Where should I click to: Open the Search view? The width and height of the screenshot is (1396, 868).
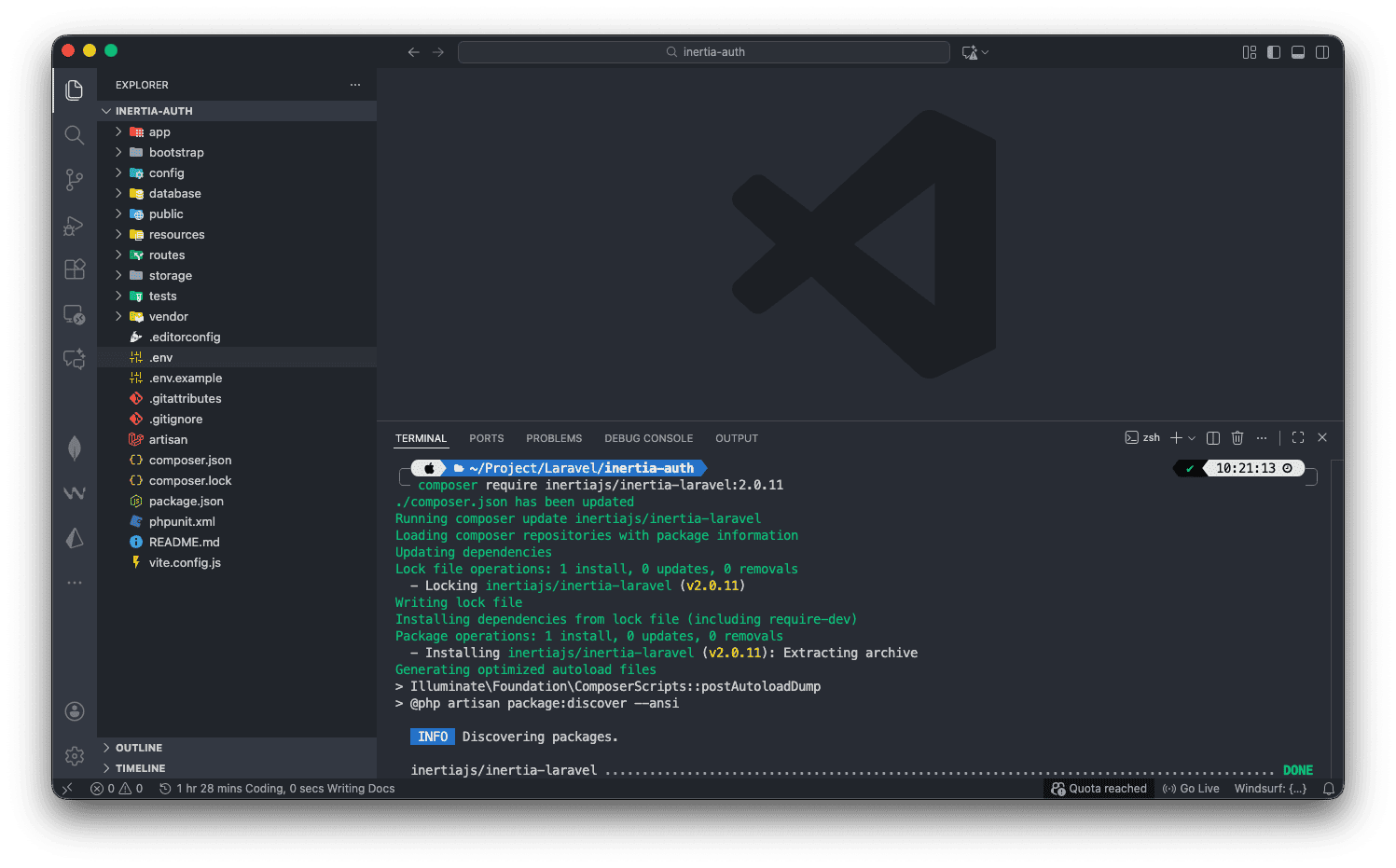coord(74,135)
